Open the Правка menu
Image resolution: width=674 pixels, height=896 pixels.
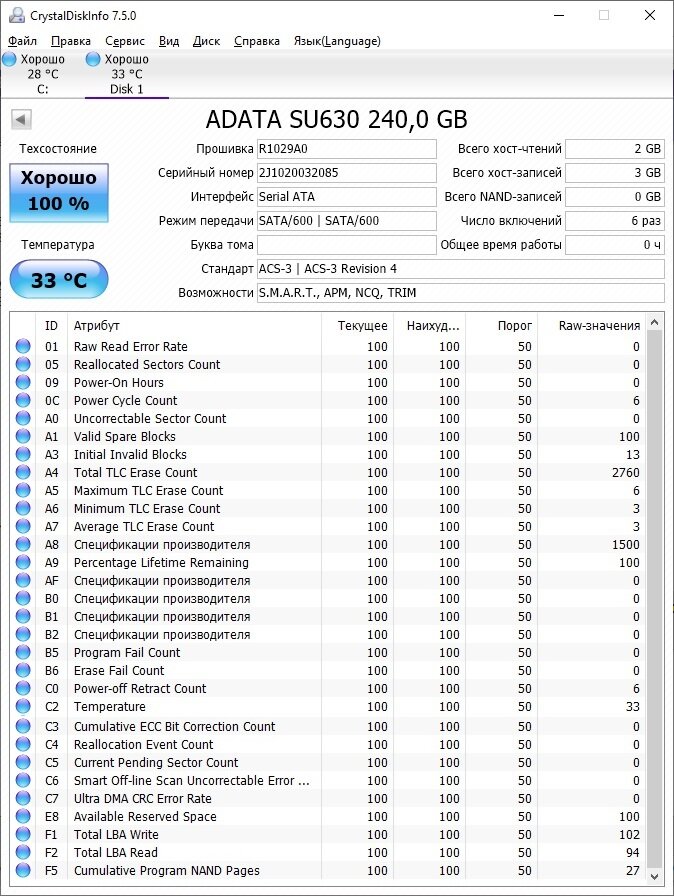click(71, 41)
